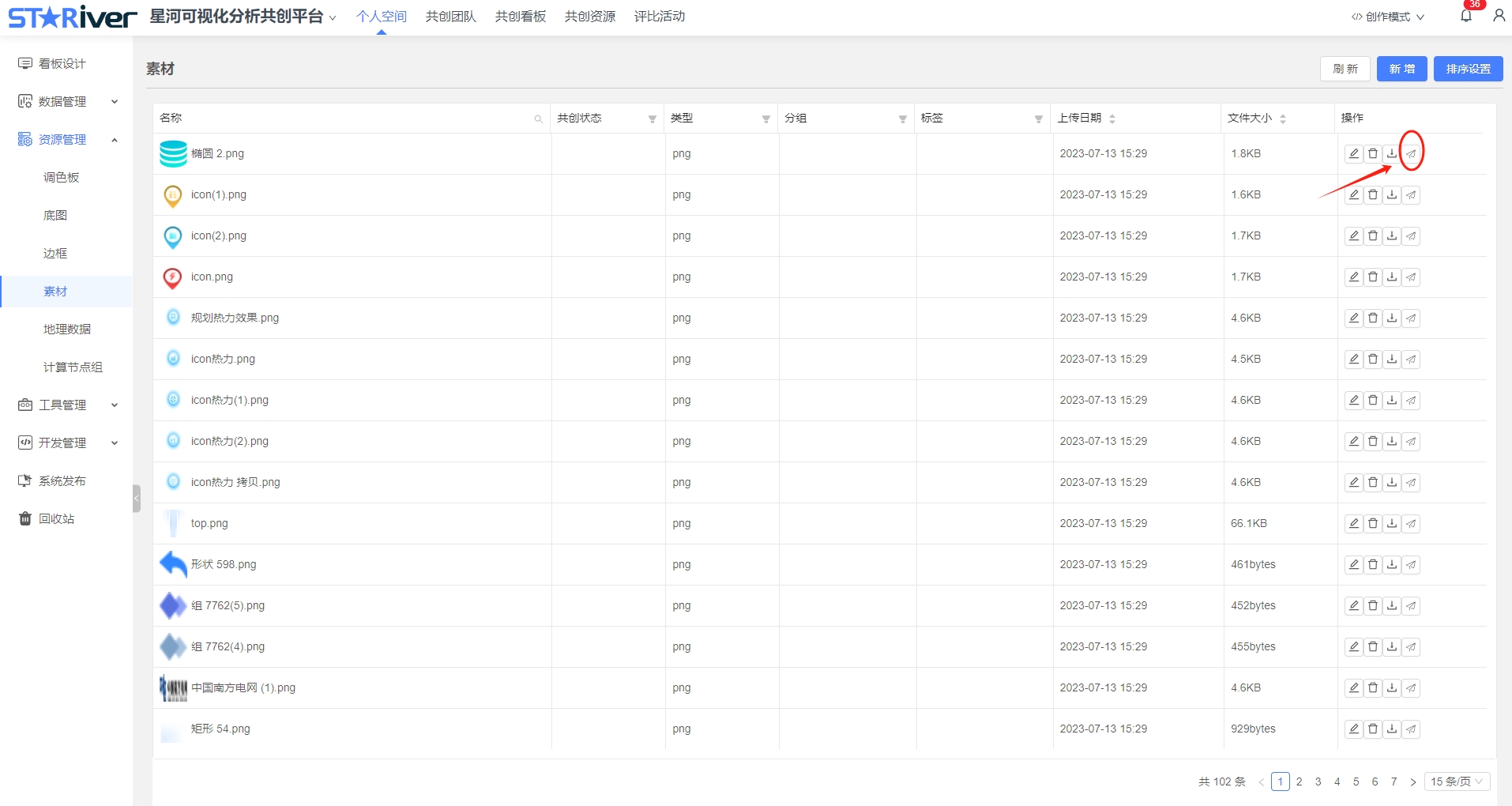The width and height of the screenshot is (1512, 806).
Task: Open the user profile icon
Action: 1499,16
